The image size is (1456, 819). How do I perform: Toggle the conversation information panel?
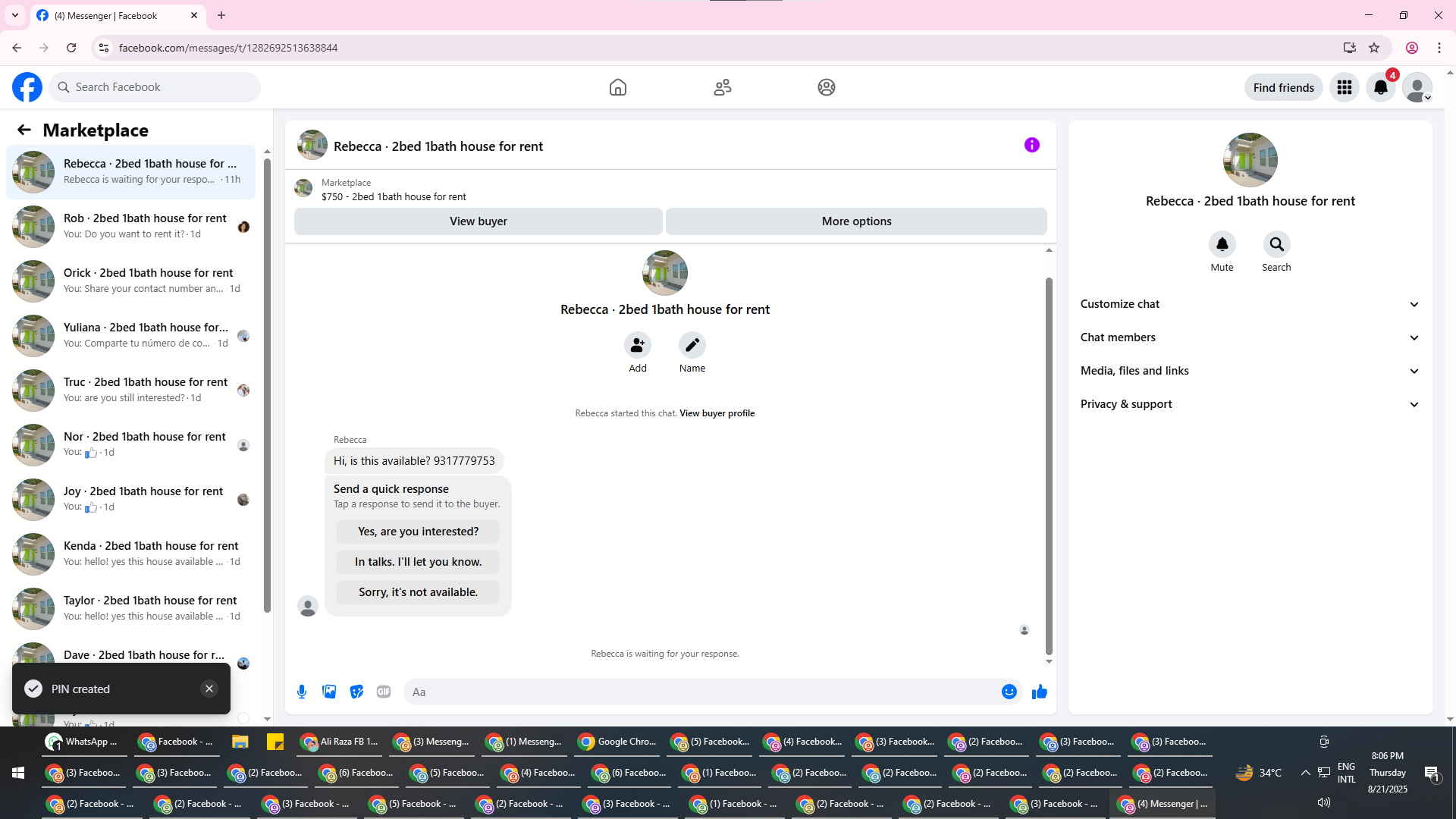1031,146
